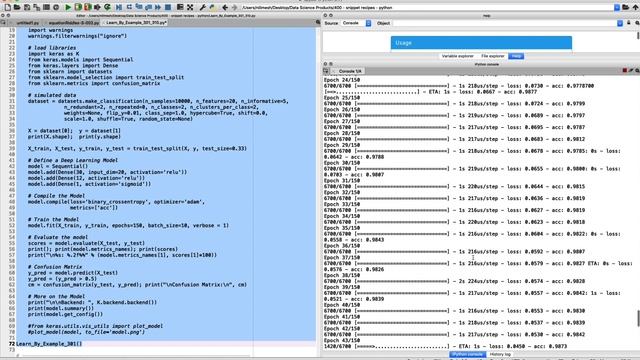Save all files icon
Screen dimensions: 640x360
pyautogui.click(x=37, y=7)
